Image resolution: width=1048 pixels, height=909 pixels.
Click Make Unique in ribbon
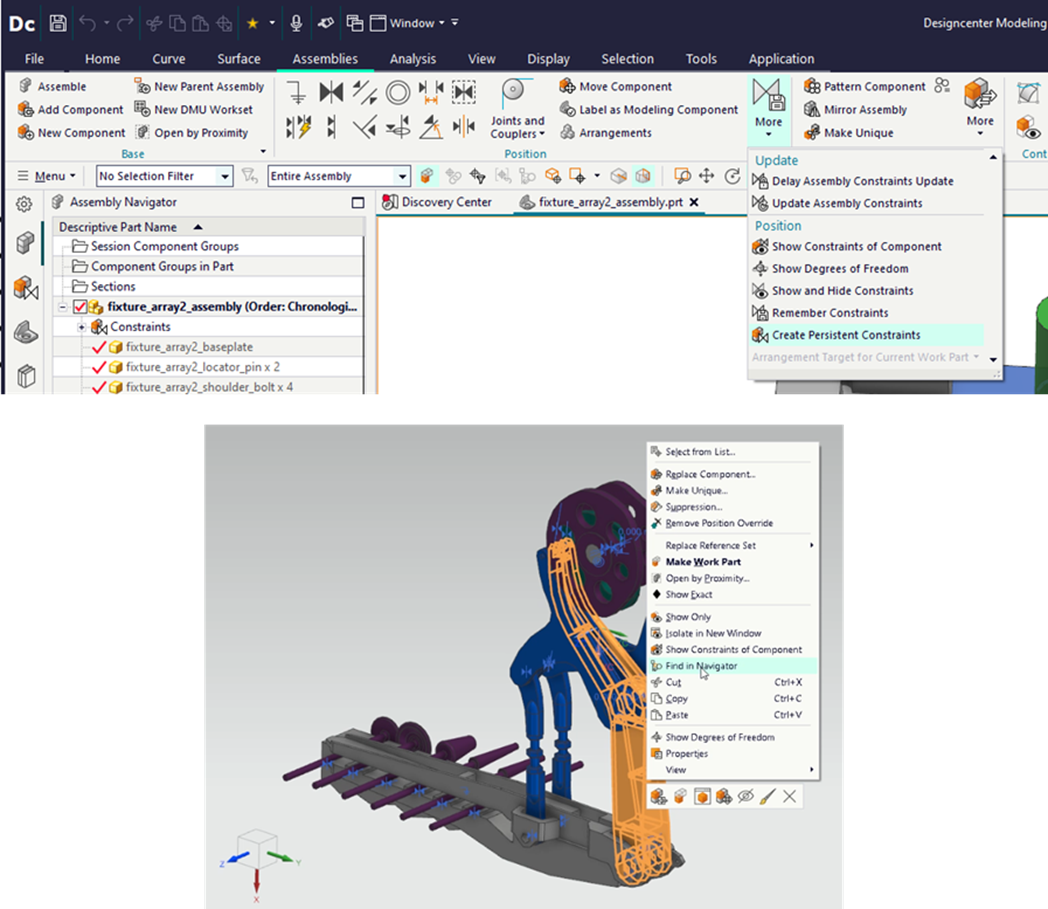click(849, 132)
